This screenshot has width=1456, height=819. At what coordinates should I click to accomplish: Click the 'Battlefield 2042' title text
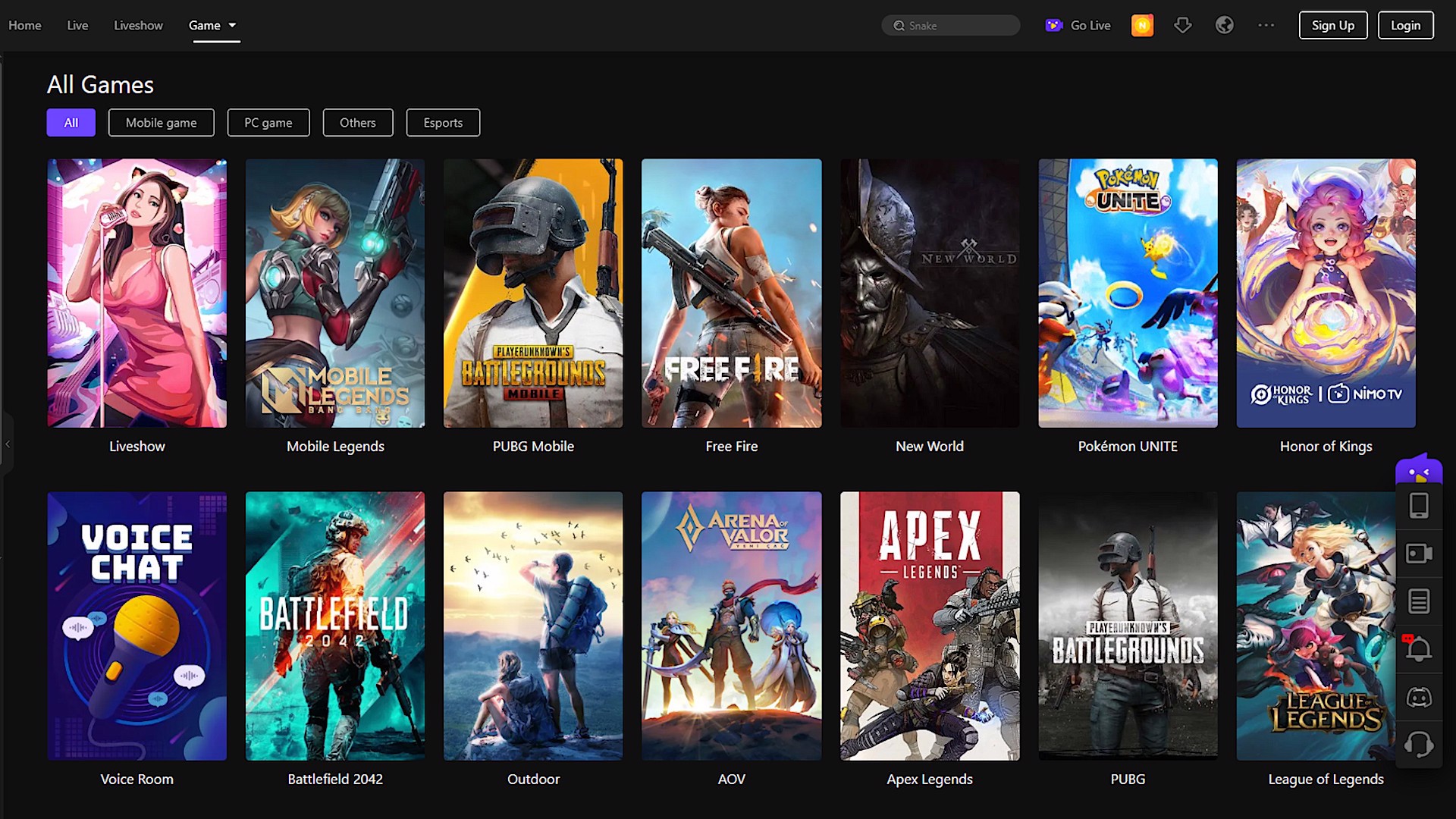[335, 780]
